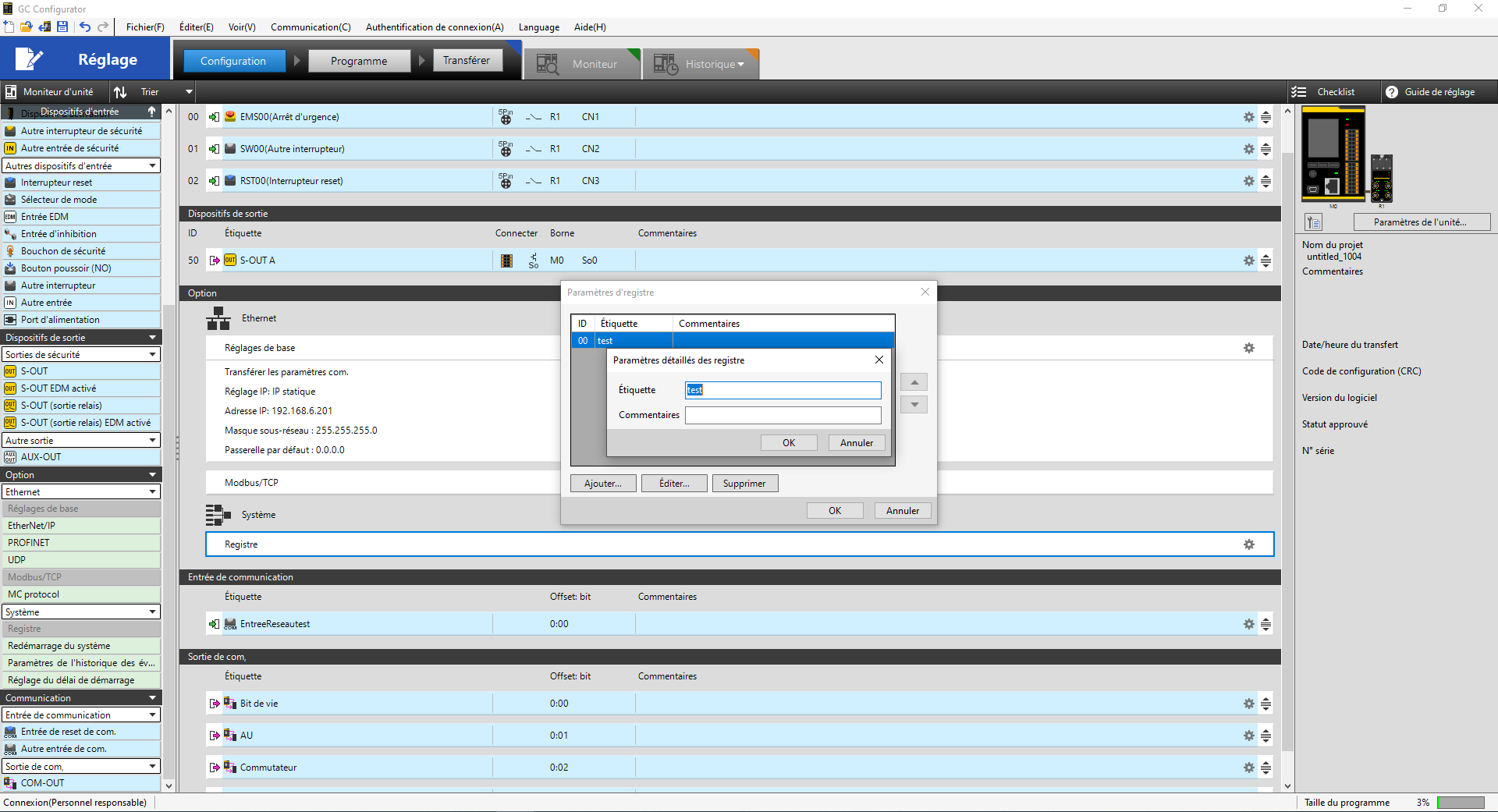Open the Communication(C) menu
Image resolution: width=1498 pixels, height=812 pixels.
311,27
